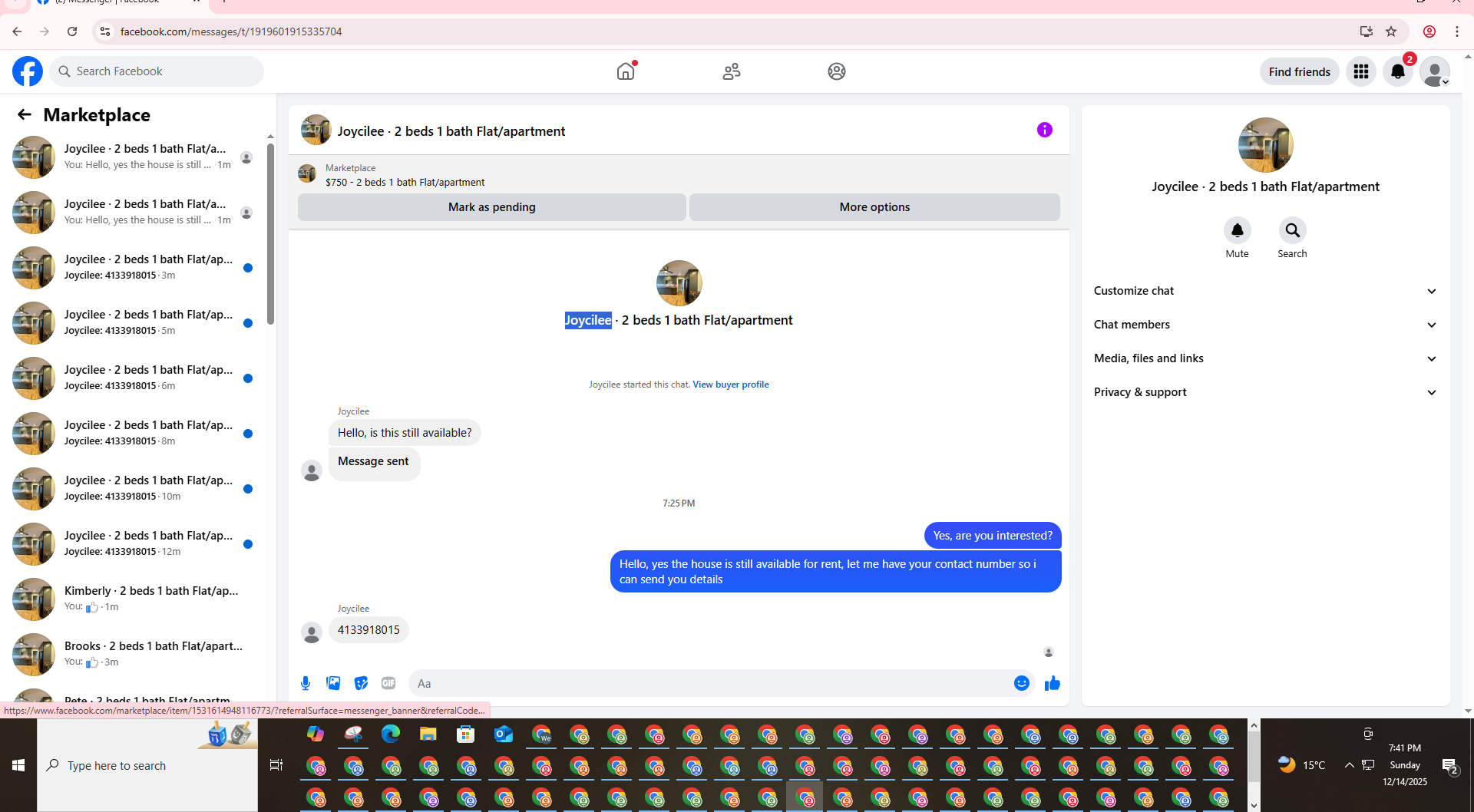The height and width of the screenshot is (812, 1474).
Task: Show hidden system tray icons
Action: 1349,765
